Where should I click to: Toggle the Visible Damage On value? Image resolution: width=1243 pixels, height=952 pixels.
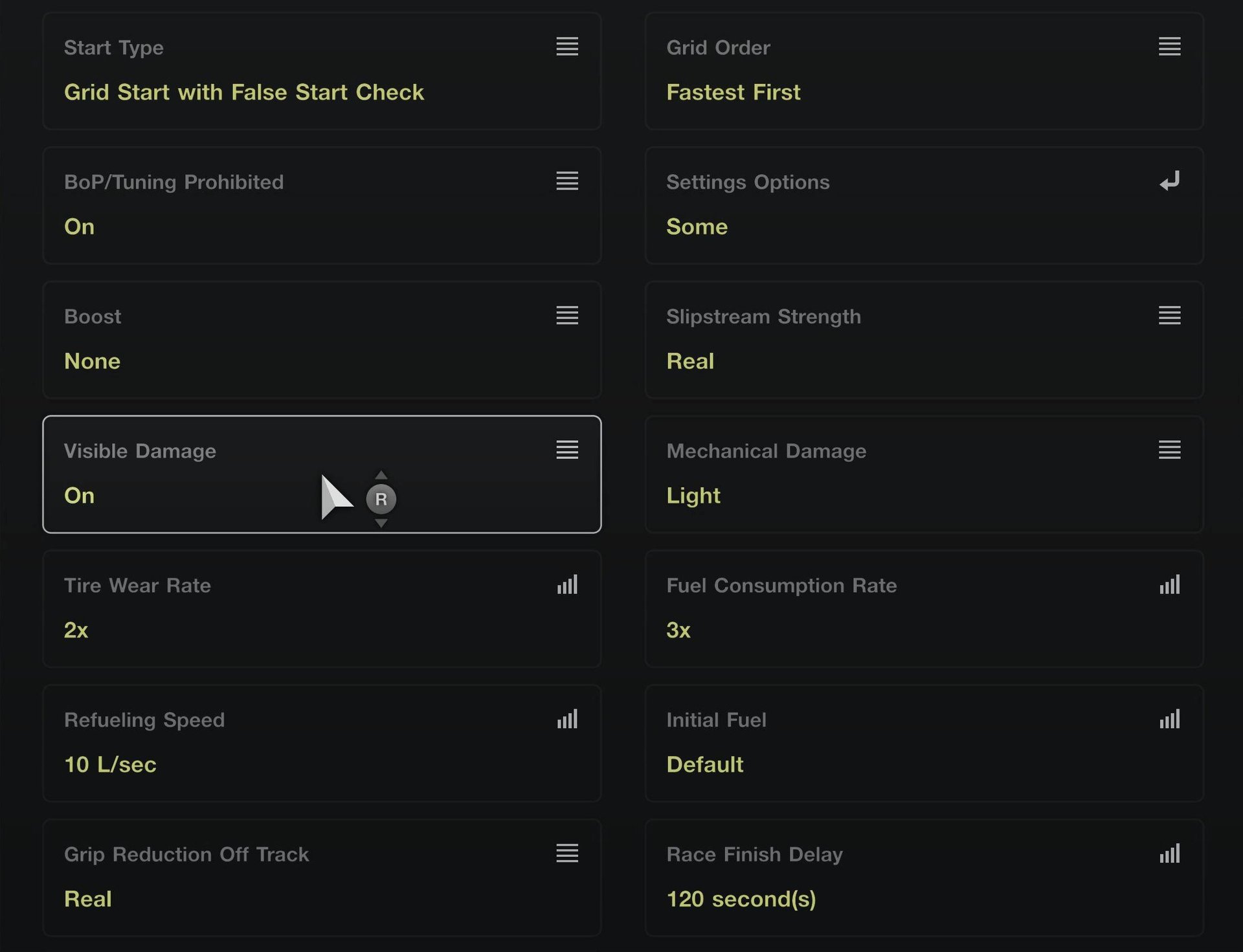point(80,496)
